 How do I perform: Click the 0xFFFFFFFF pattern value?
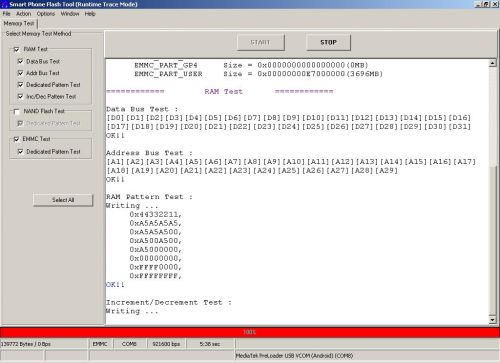[156, 276]
